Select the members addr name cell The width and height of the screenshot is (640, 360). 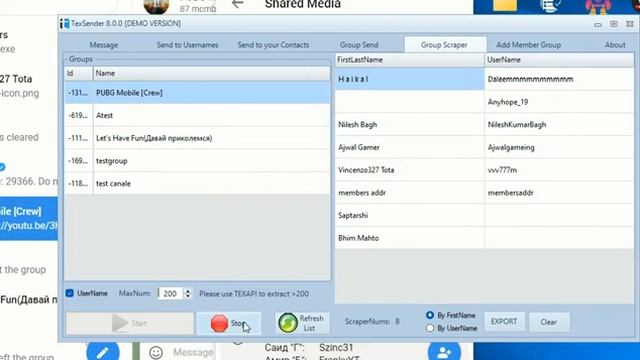pos(409,193)
